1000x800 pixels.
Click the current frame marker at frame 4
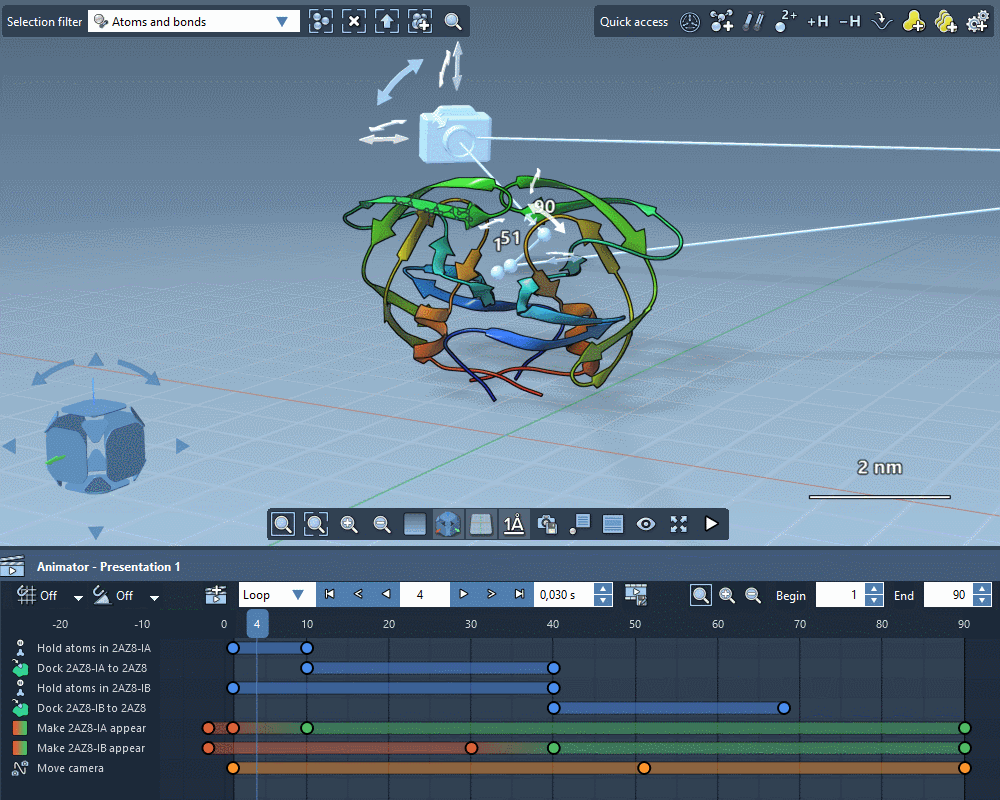257,624
